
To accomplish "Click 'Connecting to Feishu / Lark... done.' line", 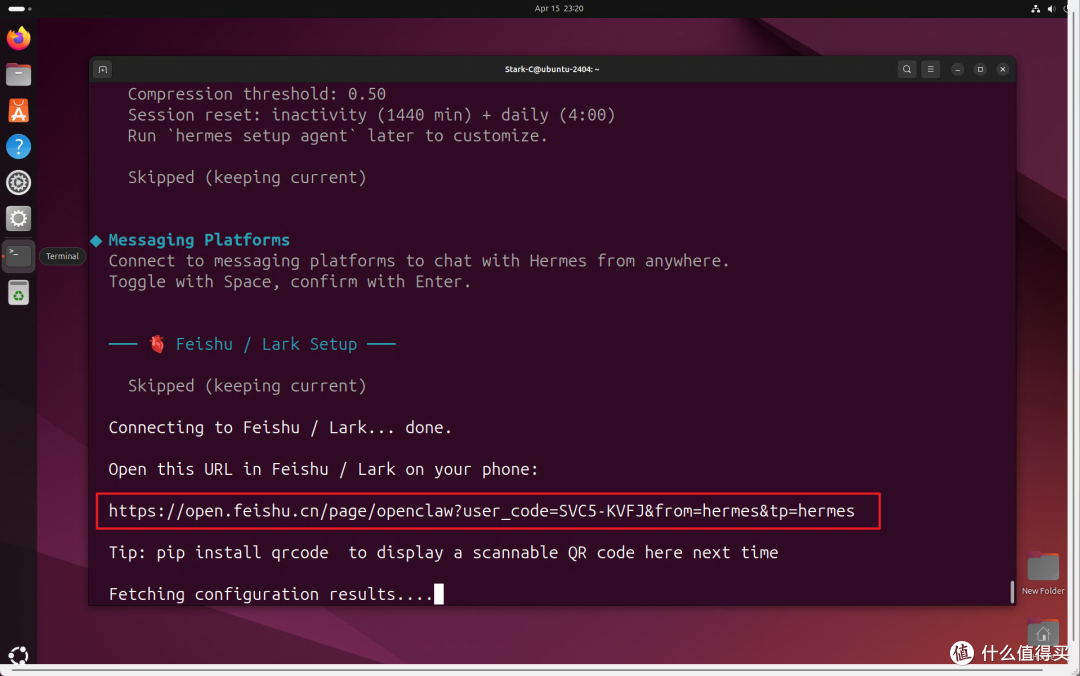I will (280, 428).
